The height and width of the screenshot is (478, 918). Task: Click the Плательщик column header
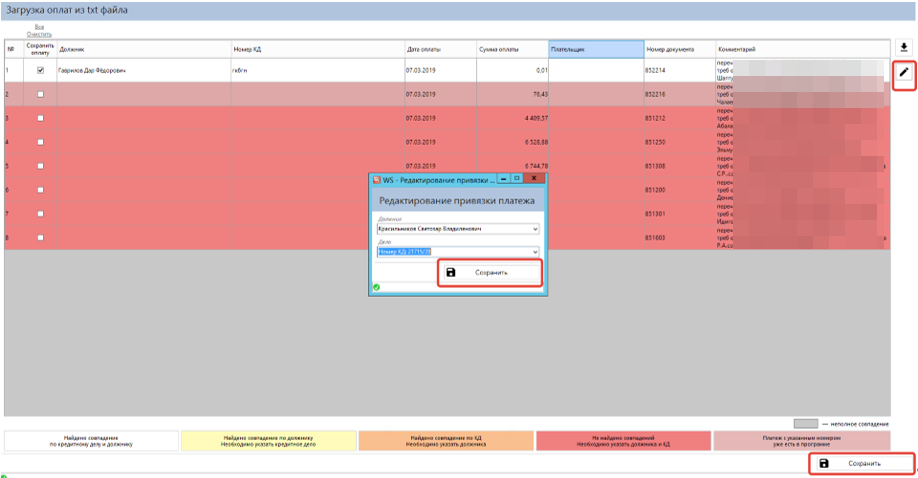click(596, 49)
